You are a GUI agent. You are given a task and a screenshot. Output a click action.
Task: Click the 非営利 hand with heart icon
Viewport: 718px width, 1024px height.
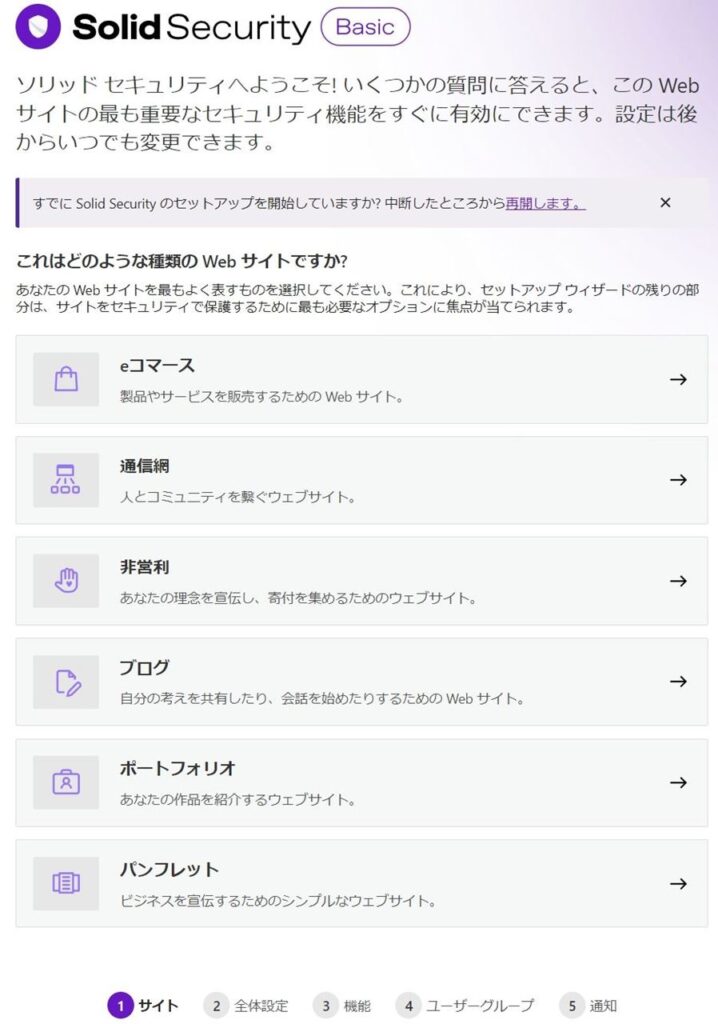pyautogui.click(x=66, y=581)
